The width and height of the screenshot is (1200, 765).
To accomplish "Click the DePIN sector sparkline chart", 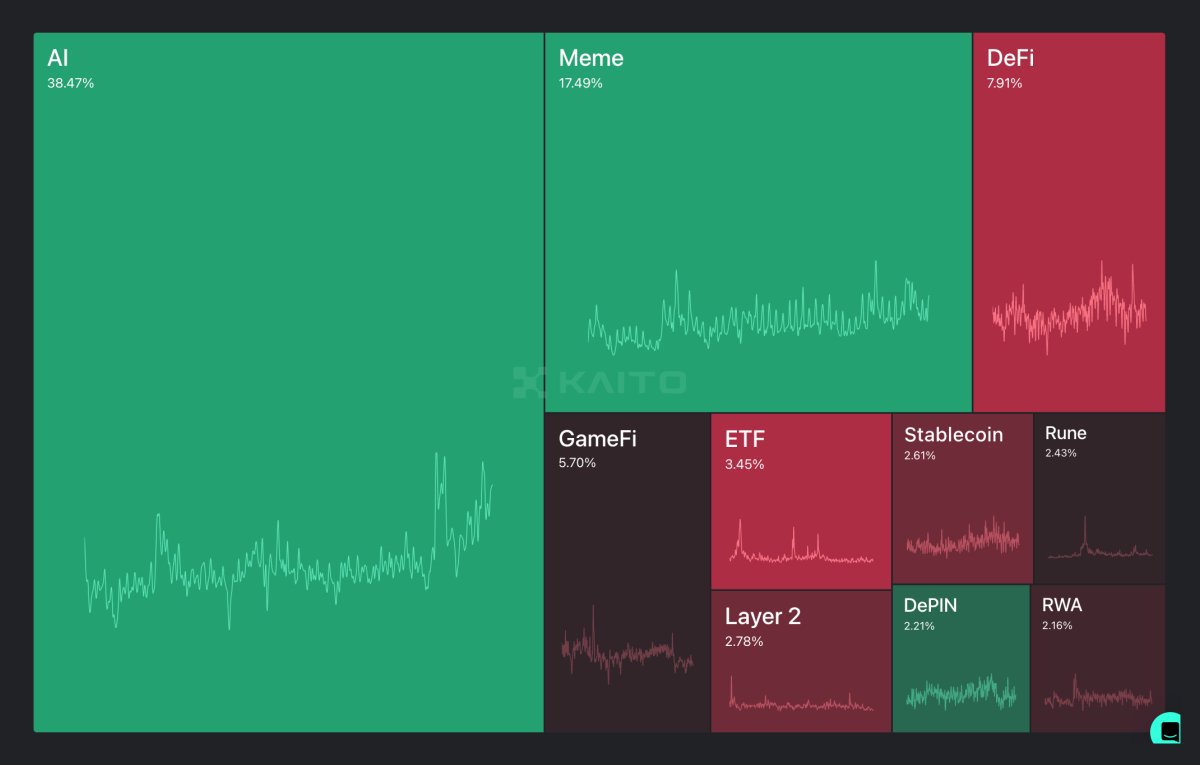I will tap(960, 690).
